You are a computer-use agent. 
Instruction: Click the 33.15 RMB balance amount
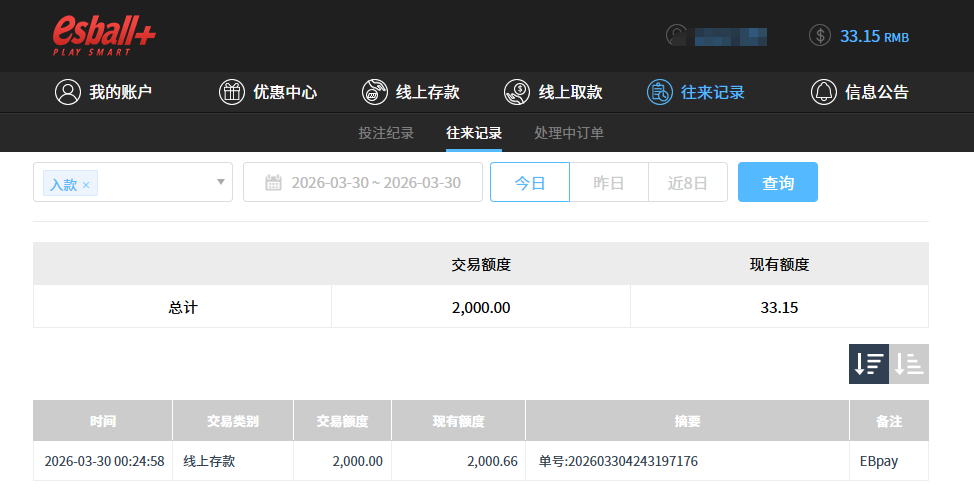[x=873, y=36]
